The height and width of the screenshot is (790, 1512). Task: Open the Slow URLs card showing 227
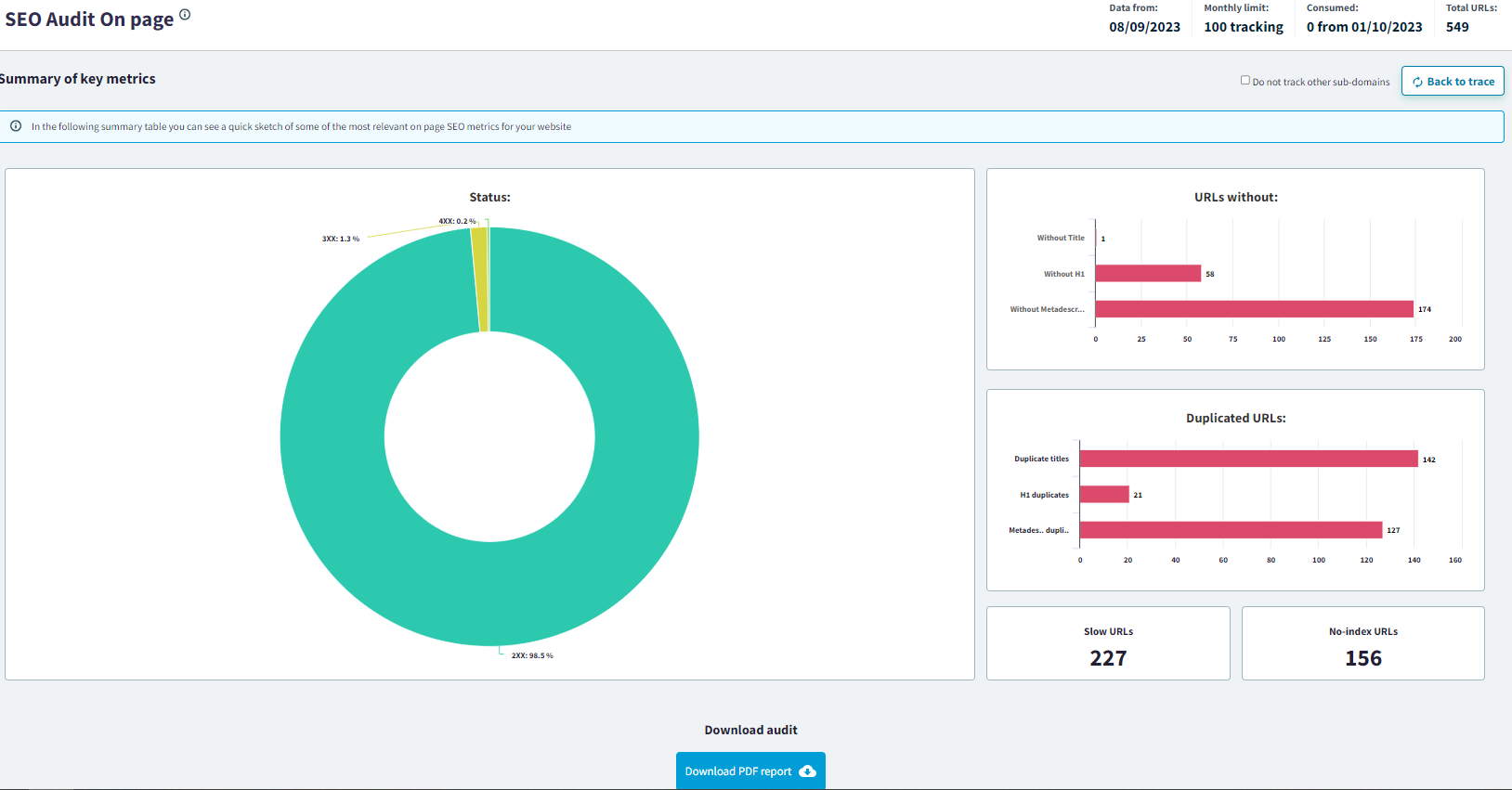click(1108, 644)
